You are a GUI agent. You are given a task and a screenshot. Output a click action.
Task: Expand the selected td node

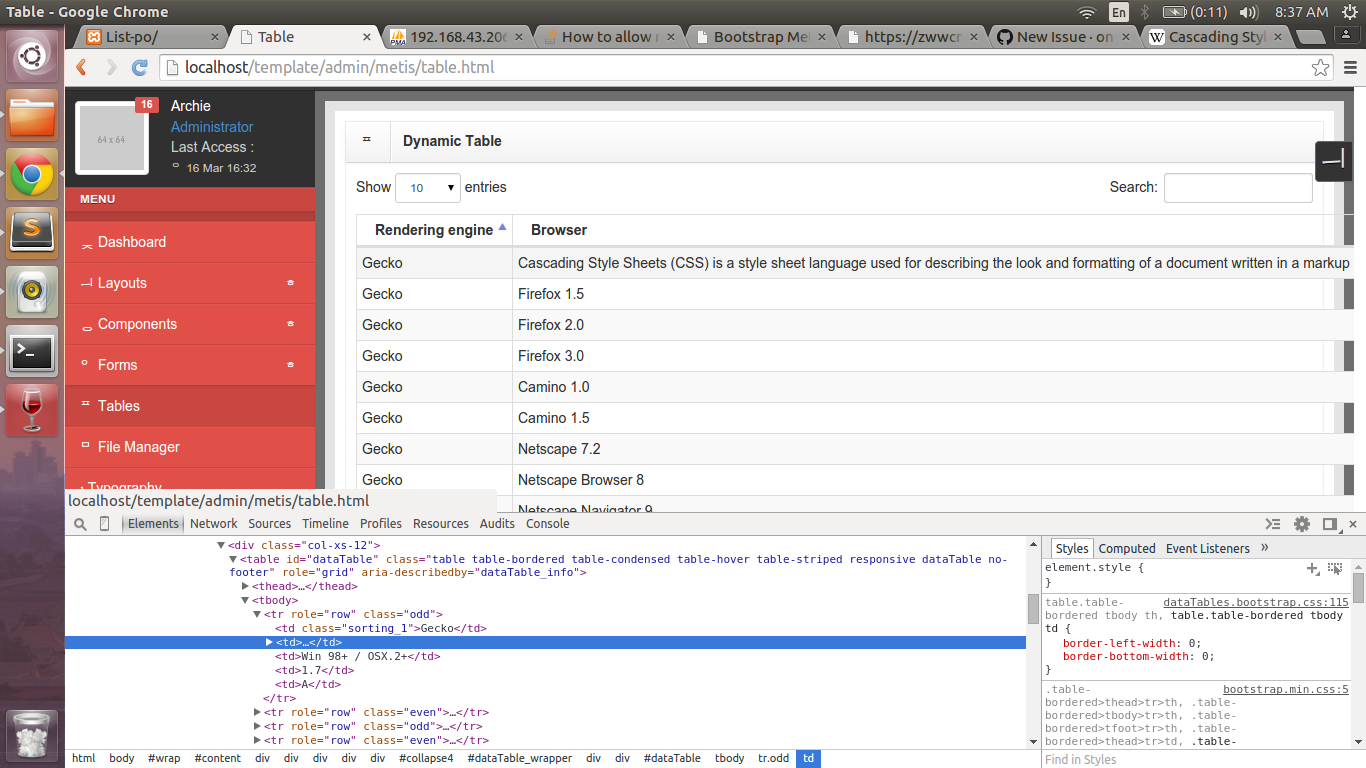click(269, 642)
